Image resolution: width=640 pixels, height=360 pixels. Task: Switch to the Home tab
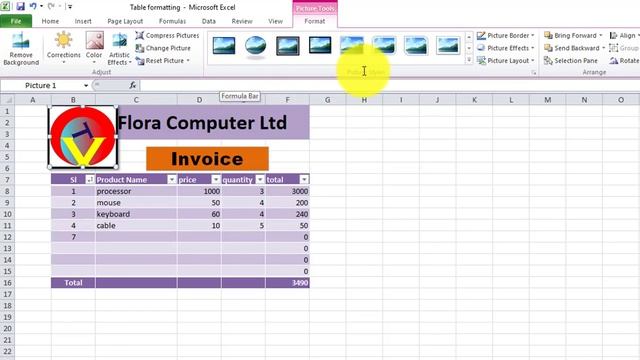click(50, 21)
